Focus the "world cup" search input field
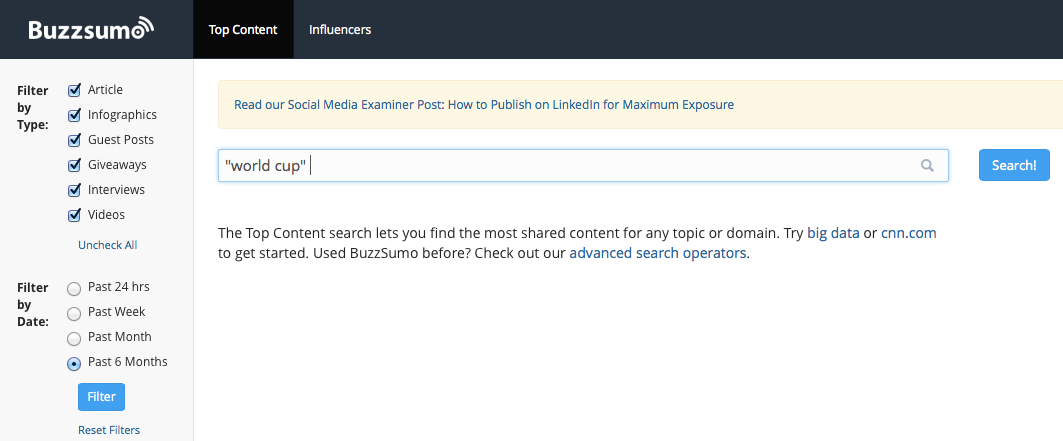This screenshot has width=1063, height=441. pyautogui.click(x=570, y=166)
